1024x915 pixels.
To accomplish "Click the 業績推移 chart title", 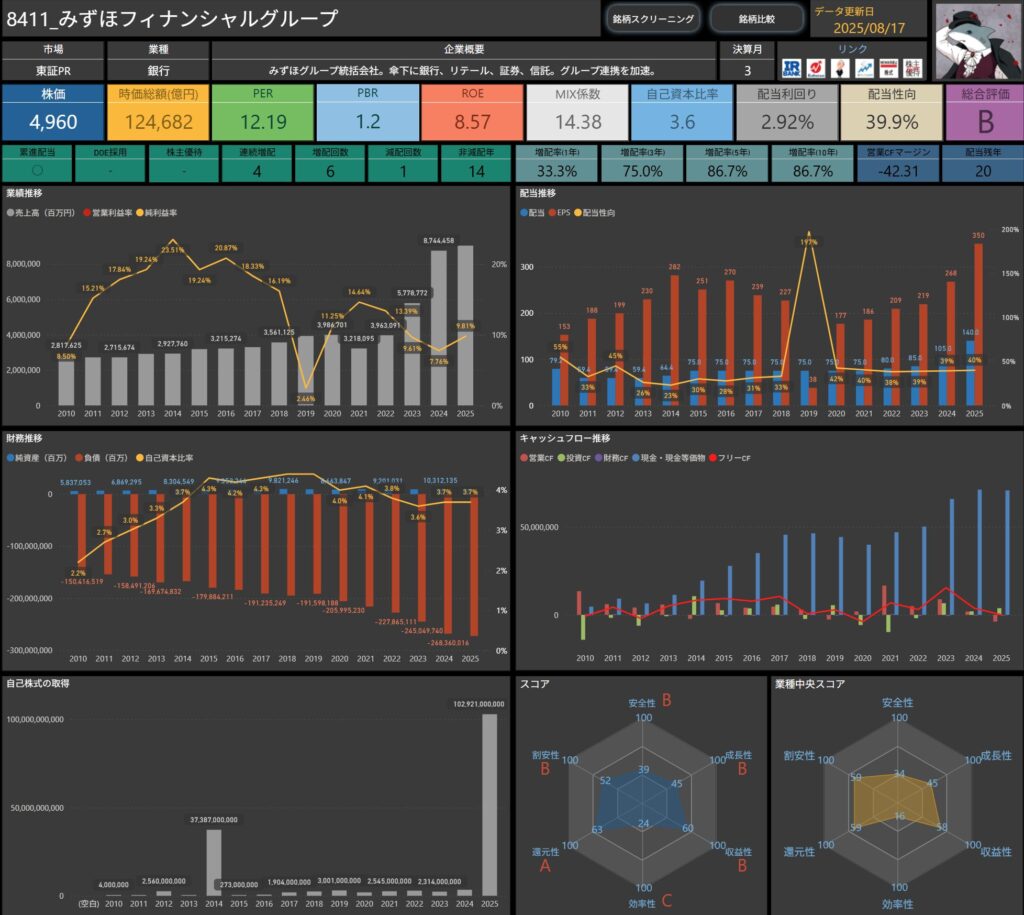I will [24, 193].
